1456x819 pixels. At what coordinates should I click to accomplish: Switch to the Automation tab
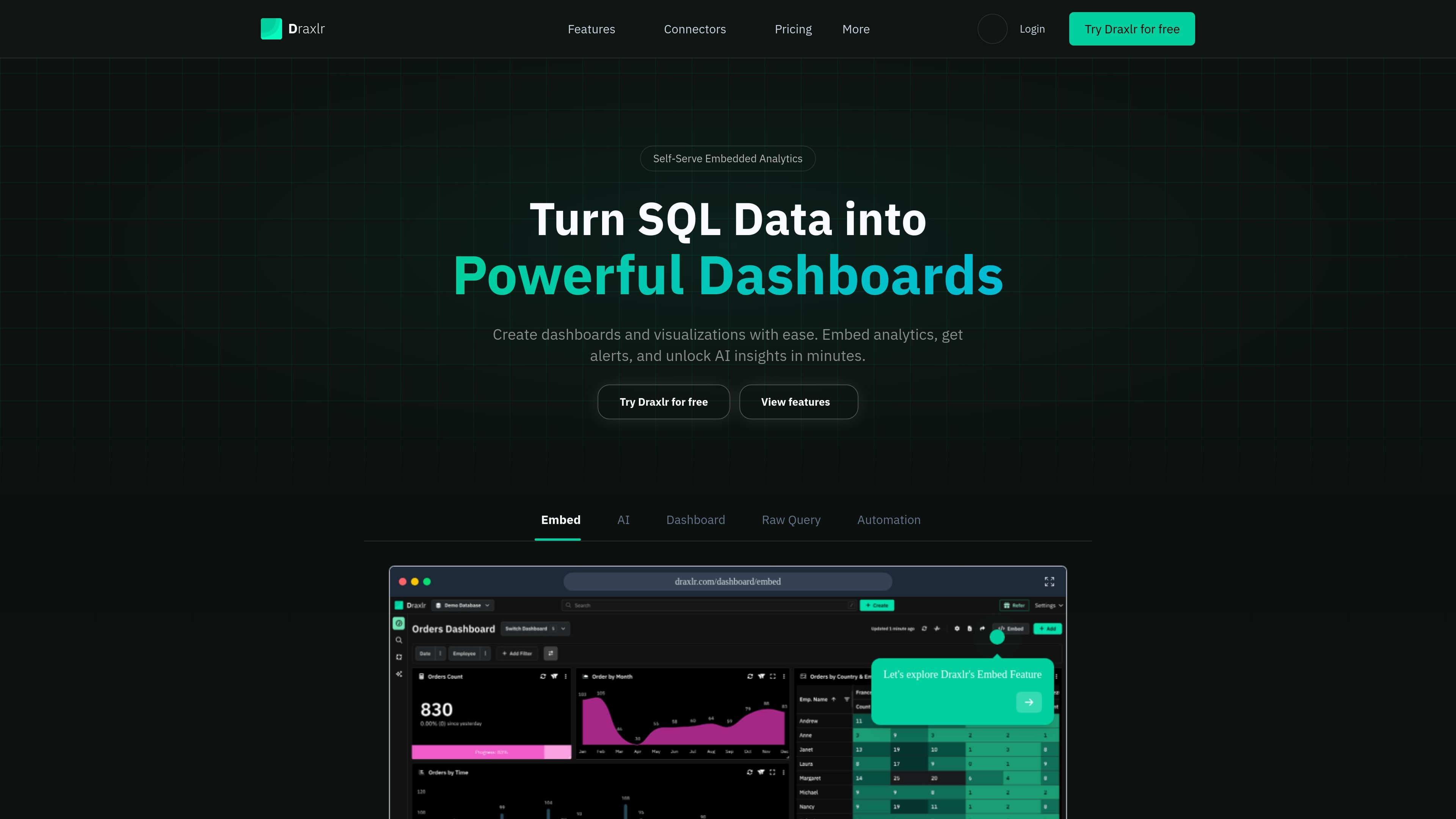coord(888,520)
